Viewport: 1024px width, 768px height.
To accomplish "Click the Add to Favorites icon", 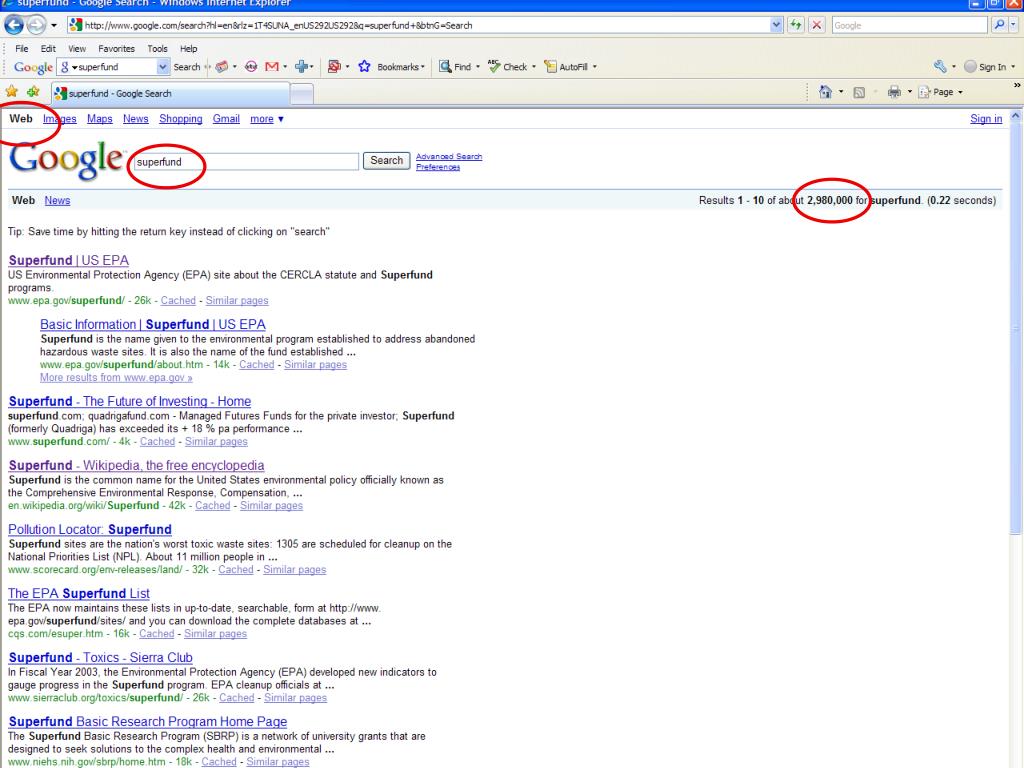I will click(x=33, y=92).
